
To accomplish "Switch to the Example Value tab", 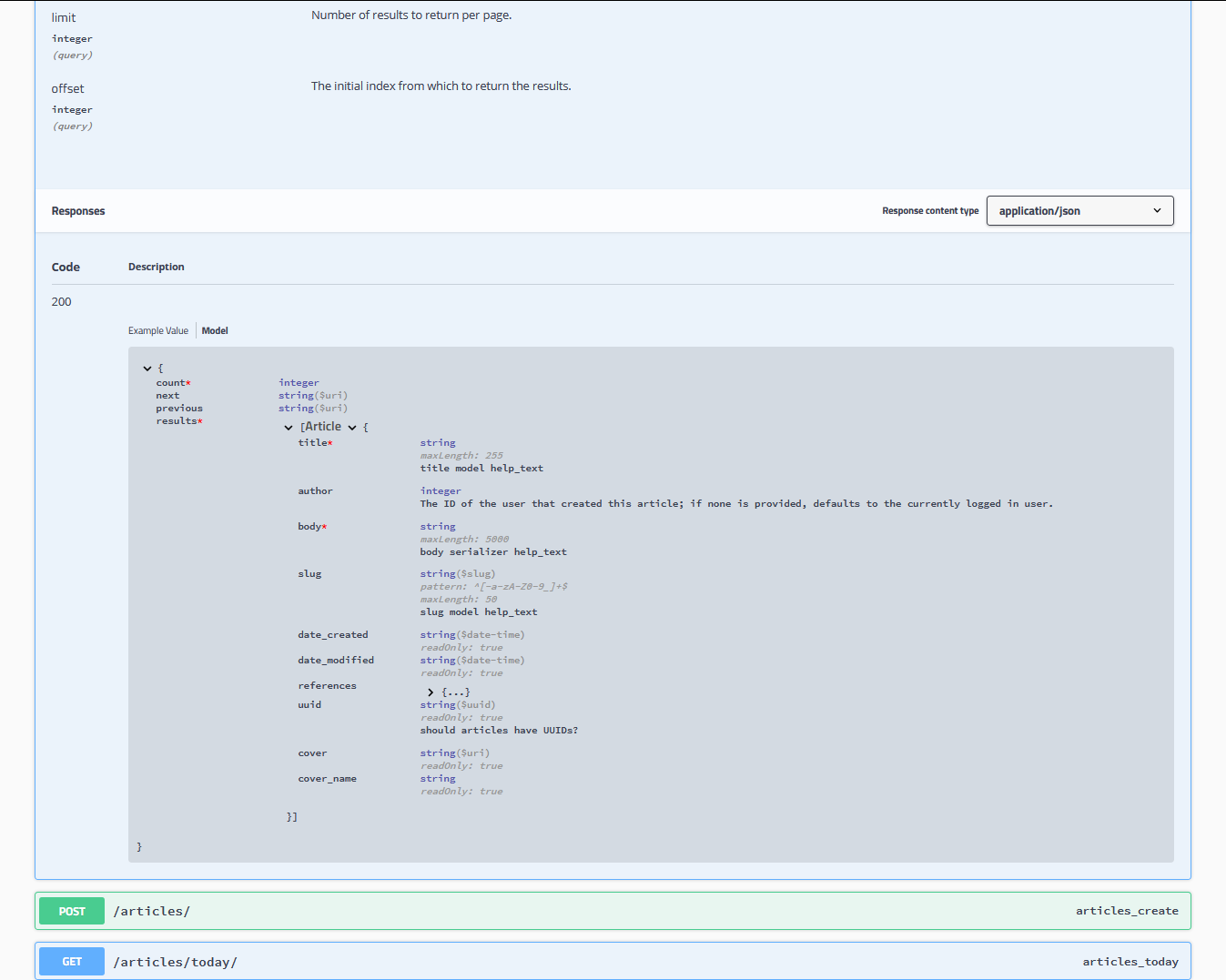I will tap(158, 330).
